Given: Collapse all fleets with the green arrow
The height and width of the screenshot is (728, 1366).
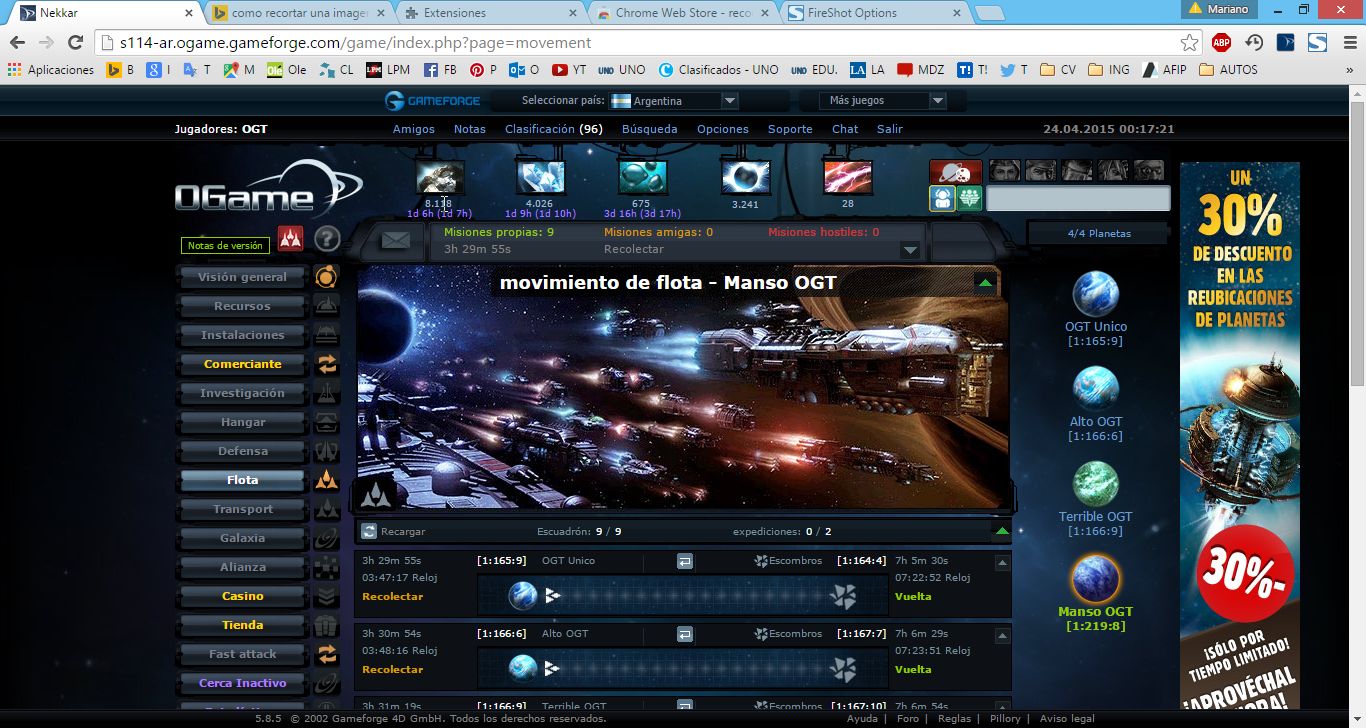Looking at the screenshot, I should [x=1001, y=532].
